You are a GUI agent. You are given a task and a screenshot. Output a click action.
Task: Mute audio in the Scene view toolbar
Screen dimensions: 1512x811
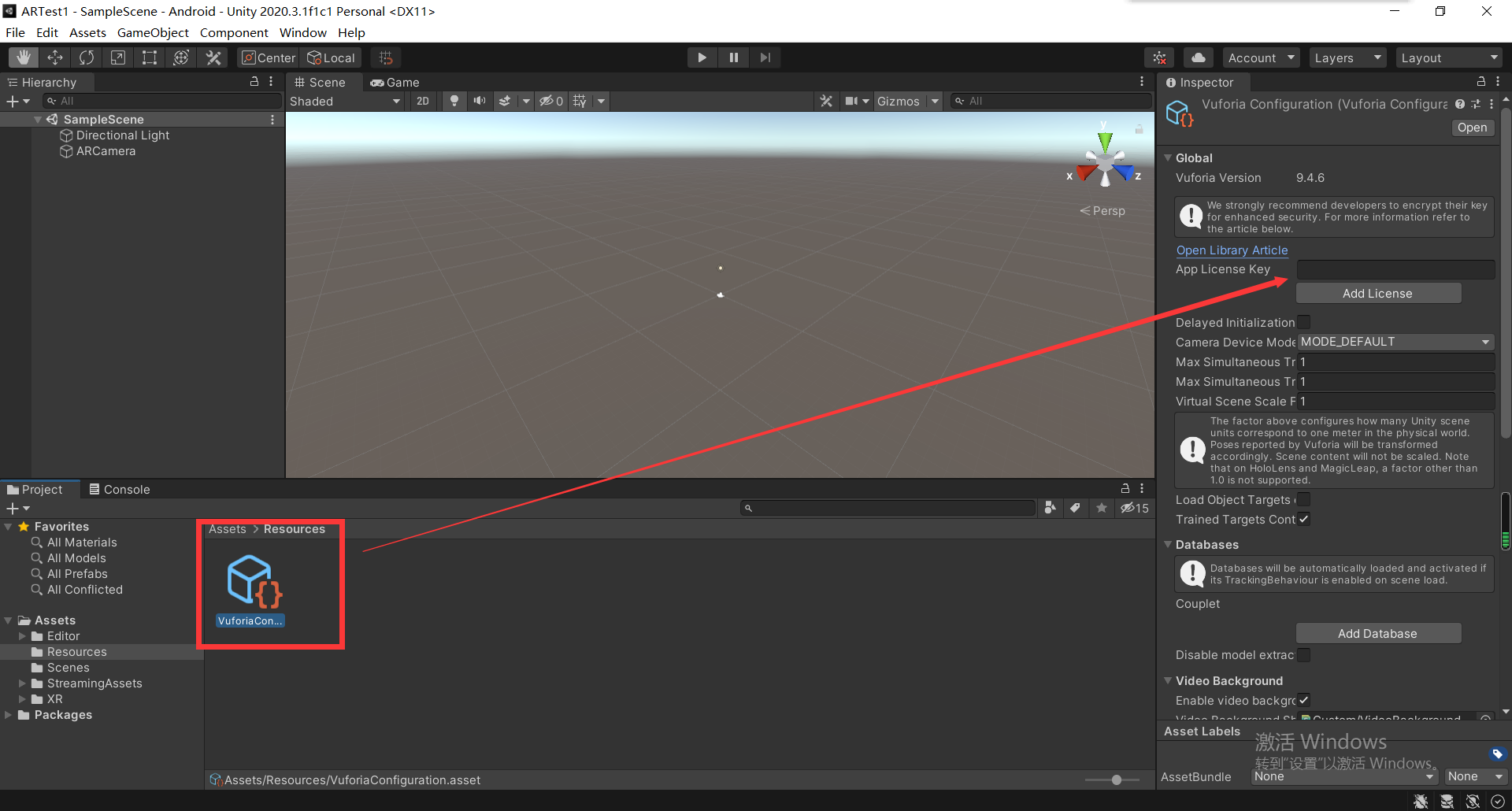480,101
